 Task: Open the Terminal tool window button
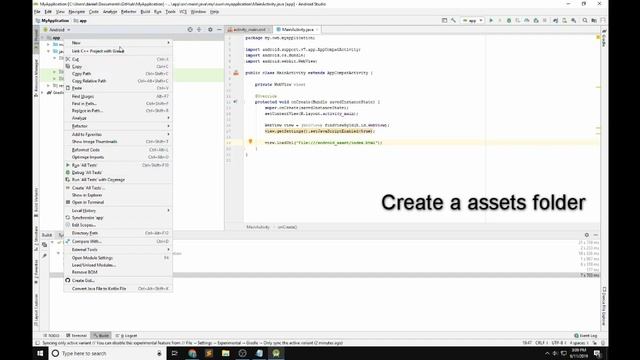[76, 336]
